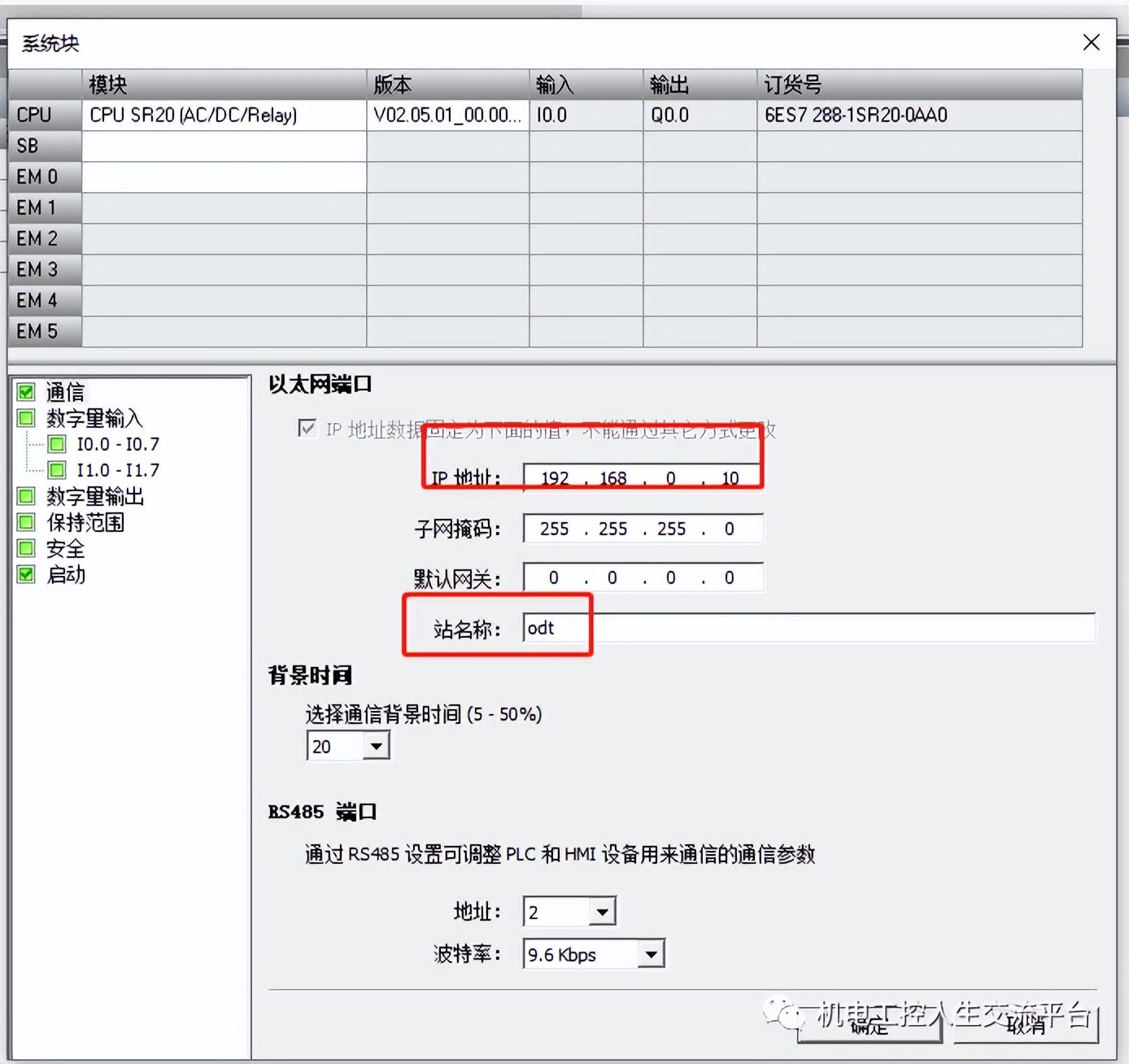Select the EM 2 row header
This screenshot has width=1129, height=1064.
point(45,239)
